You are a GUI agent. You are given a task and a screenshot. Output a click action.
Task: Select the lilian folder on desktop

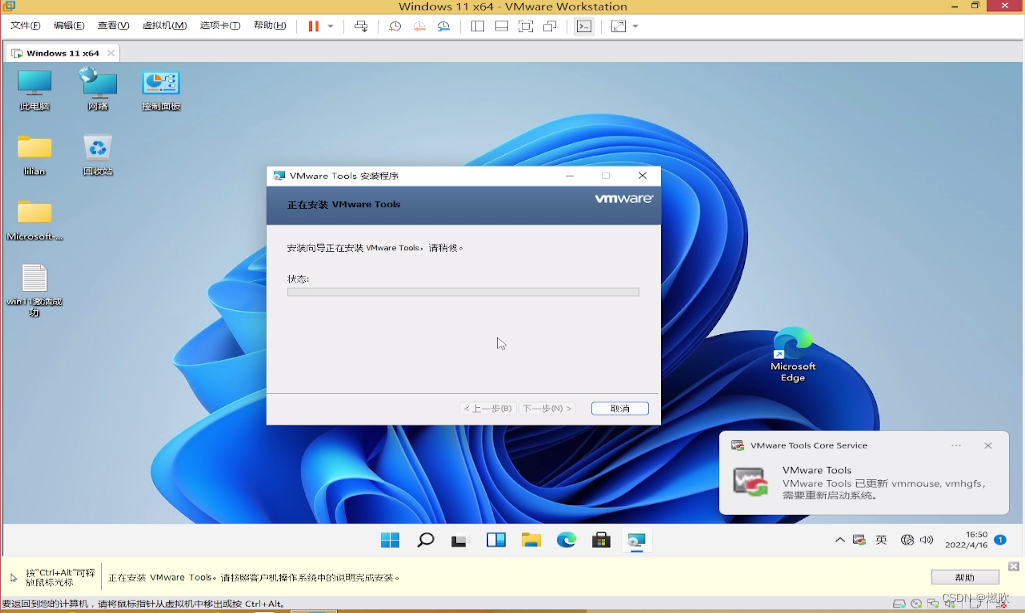pos(35,155)
